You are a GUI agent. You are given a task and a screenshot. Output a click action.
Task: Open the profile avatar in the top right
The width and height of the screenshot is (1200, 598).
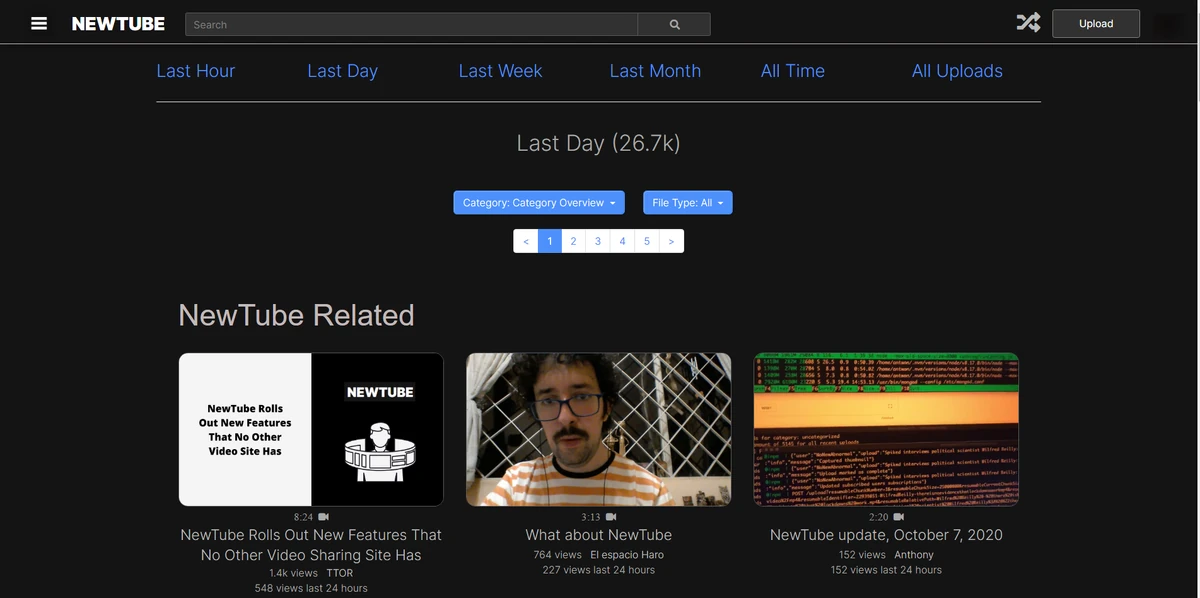click(x=1172, y=23)
